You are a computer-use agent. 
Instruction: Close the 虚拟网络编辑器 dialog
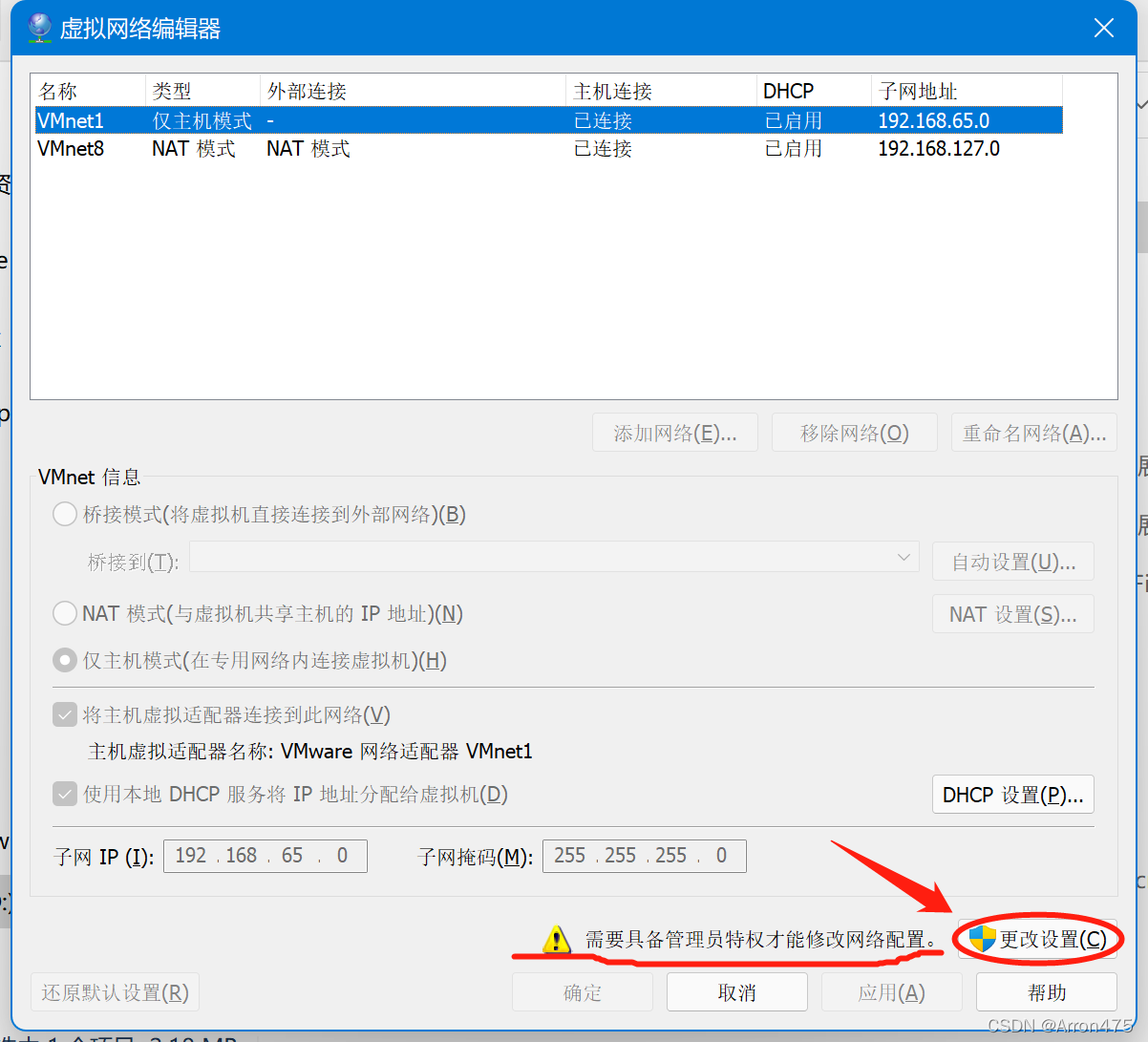pyautogui.click(x=1104, y=28)
